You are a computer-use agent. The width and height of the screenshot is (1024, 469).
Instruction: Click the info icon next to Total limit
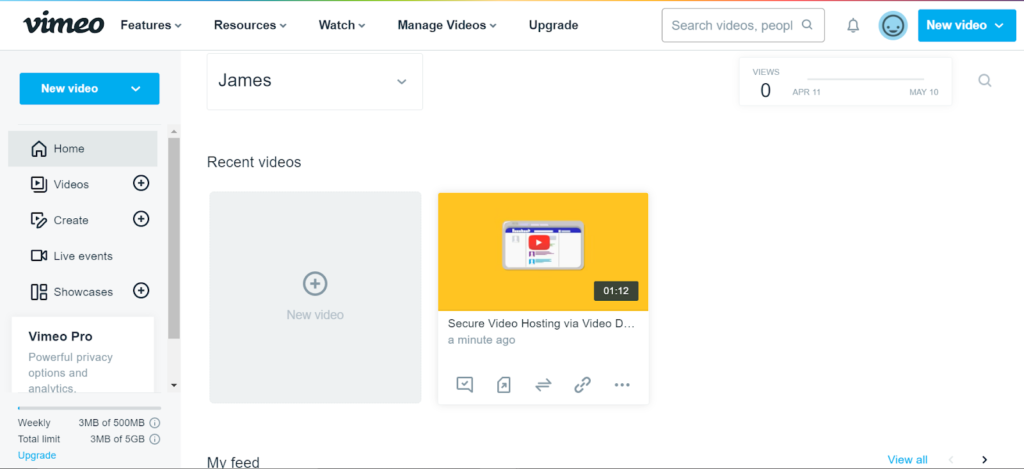155,439
